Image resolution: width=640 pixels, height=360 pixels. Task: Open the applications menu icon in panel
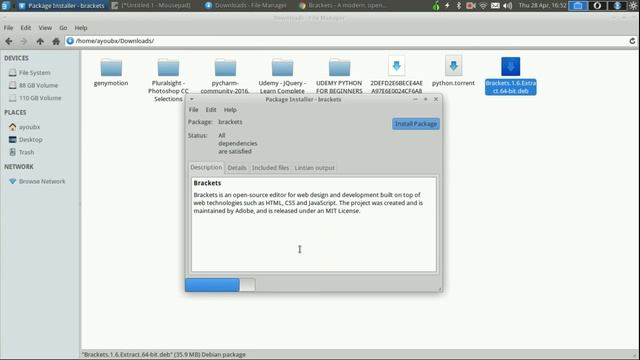[x=5, y=6]
